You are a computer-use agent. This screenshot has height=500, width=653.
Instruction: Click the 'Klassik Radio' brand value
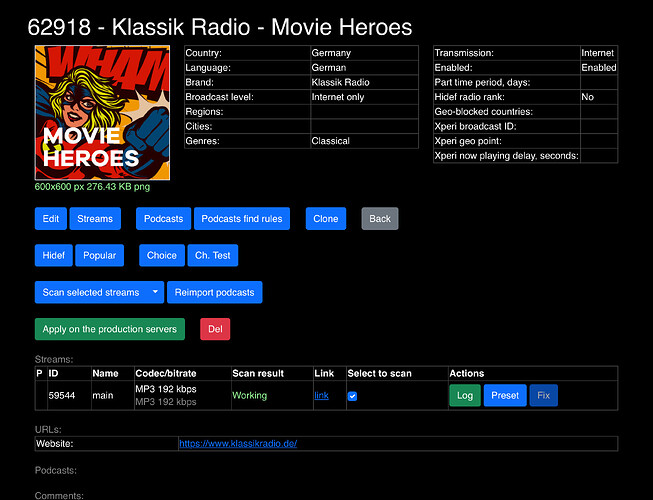pyautogui.click(x=340, y=82)
